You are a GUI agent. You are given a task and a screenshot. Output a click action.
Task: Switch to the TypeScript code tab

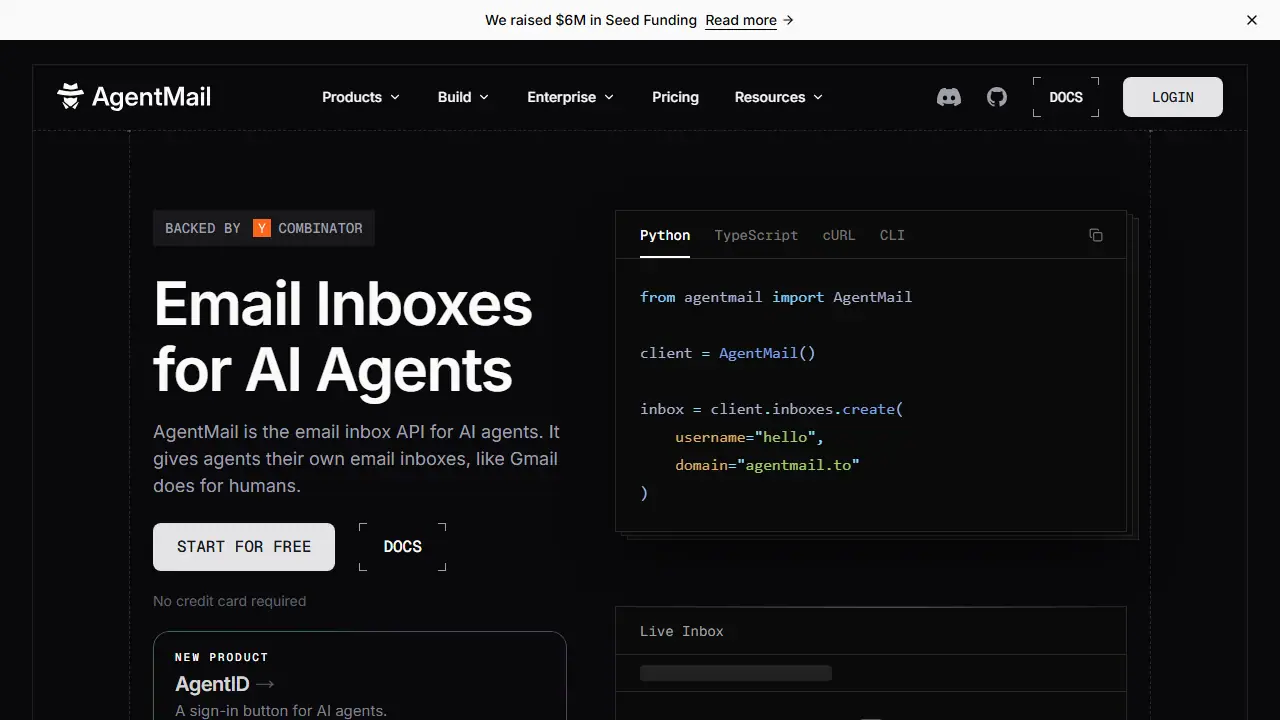click(x=756, y=235)
